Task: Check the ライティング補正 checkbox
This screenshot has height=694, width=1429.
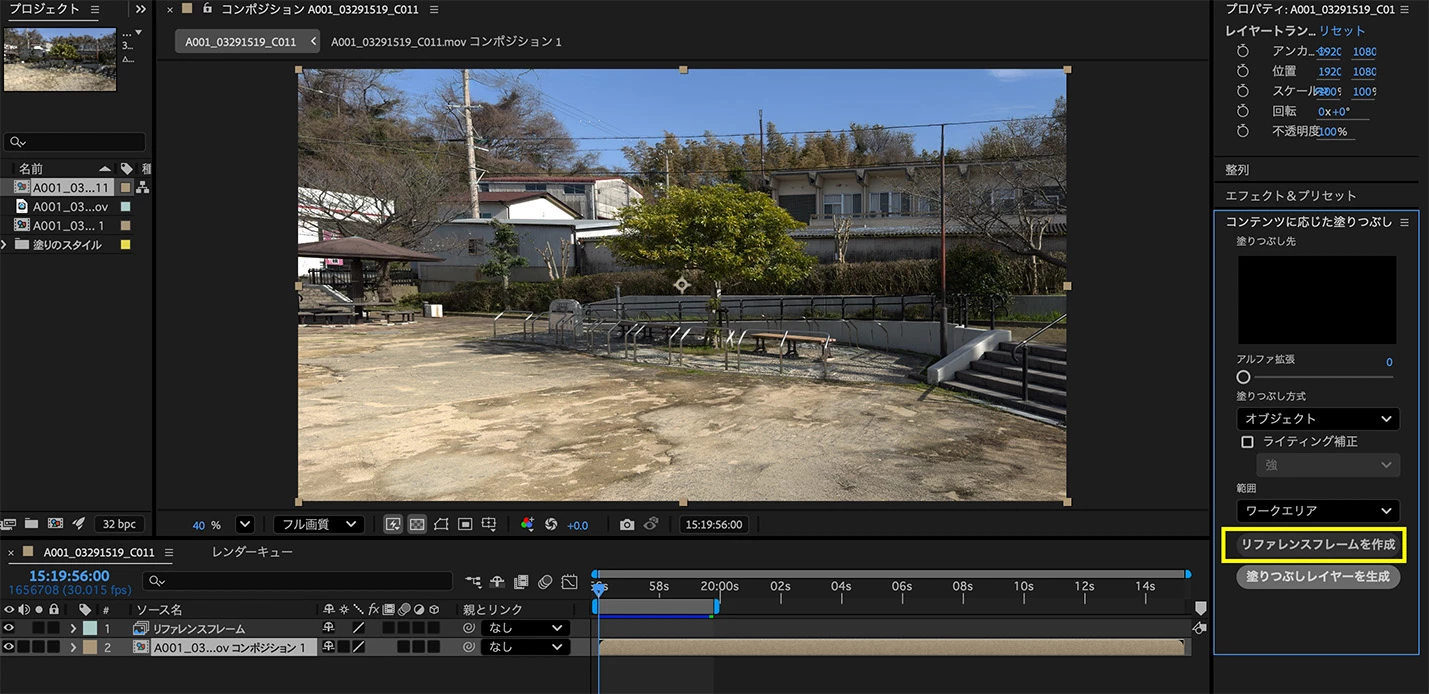Action: [x=1247, y=441]
